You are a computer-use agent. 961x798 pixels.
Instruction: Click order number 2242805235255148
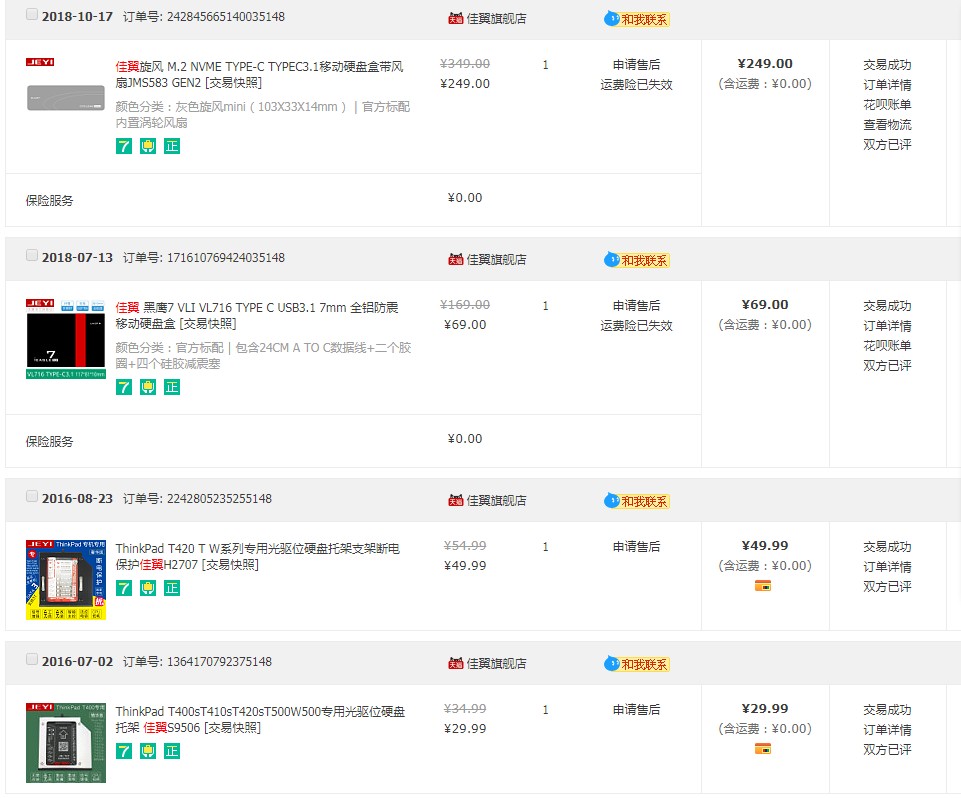click(x=219, y=498)
